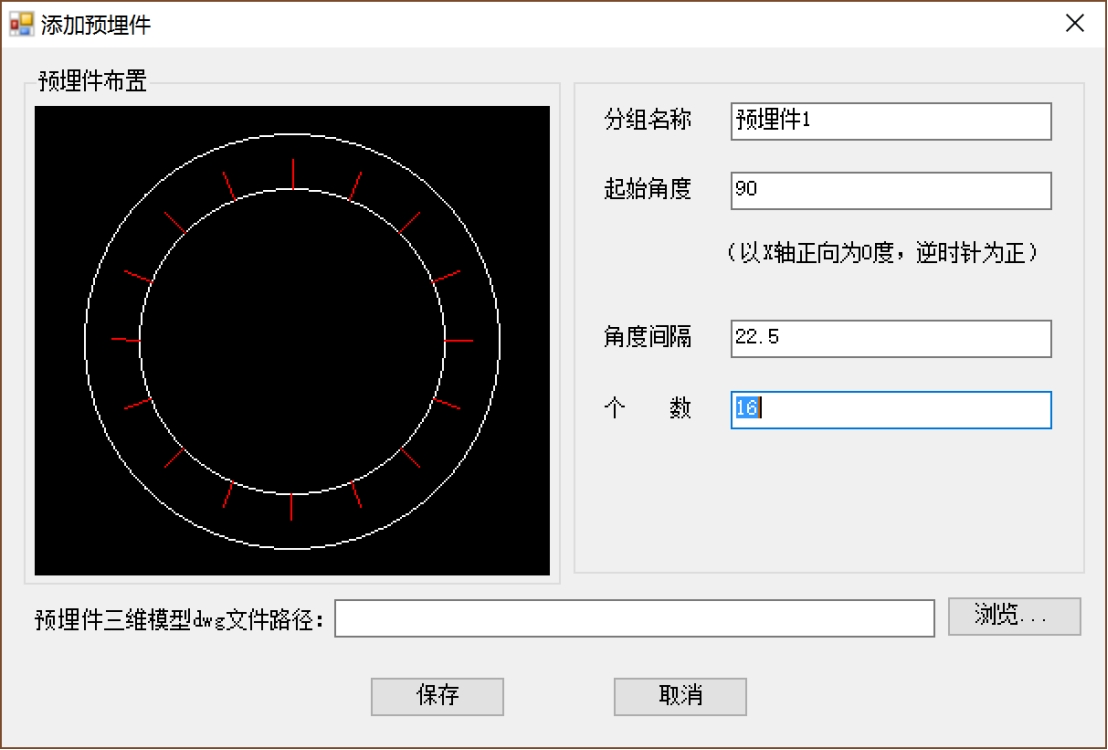Click the 分组名称 text label
This screenshot has width=1108, height=750.
[648, 121]
